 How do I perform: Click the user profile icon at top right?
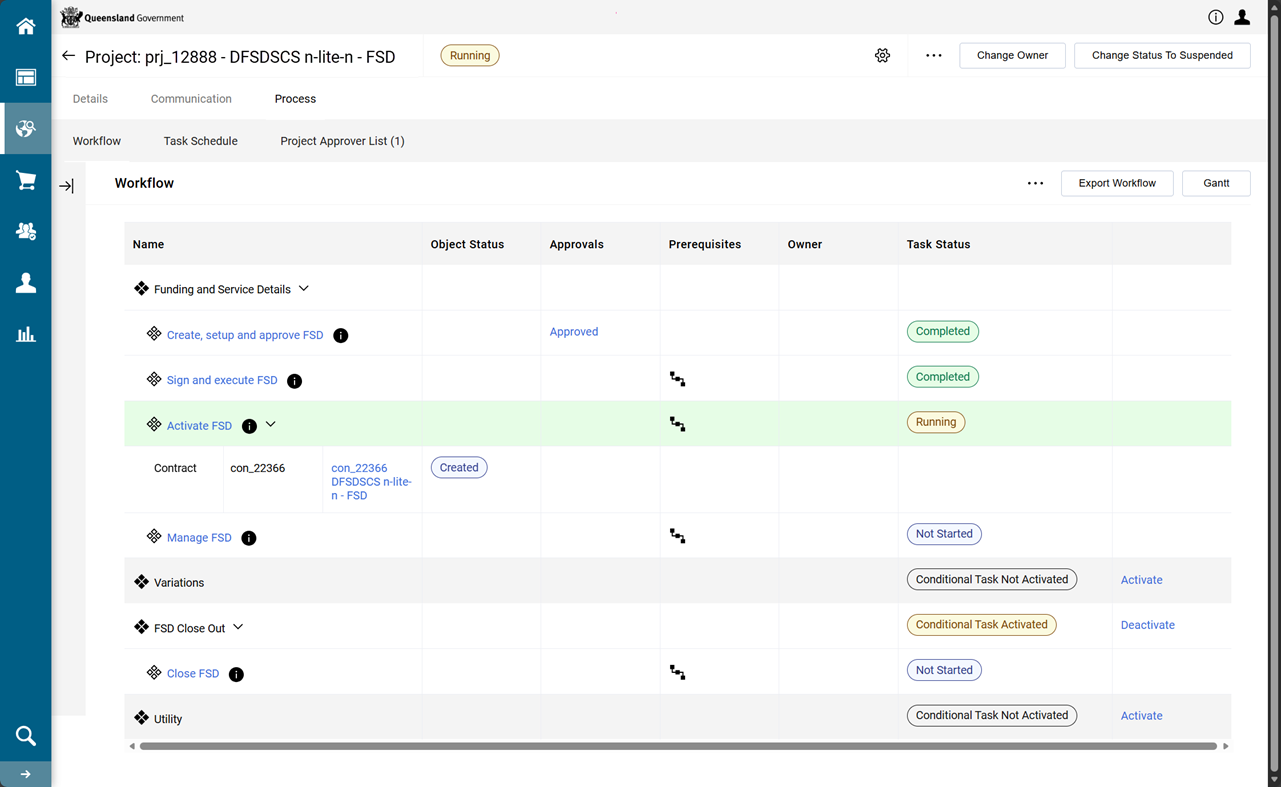click(x=1242, y=17)
